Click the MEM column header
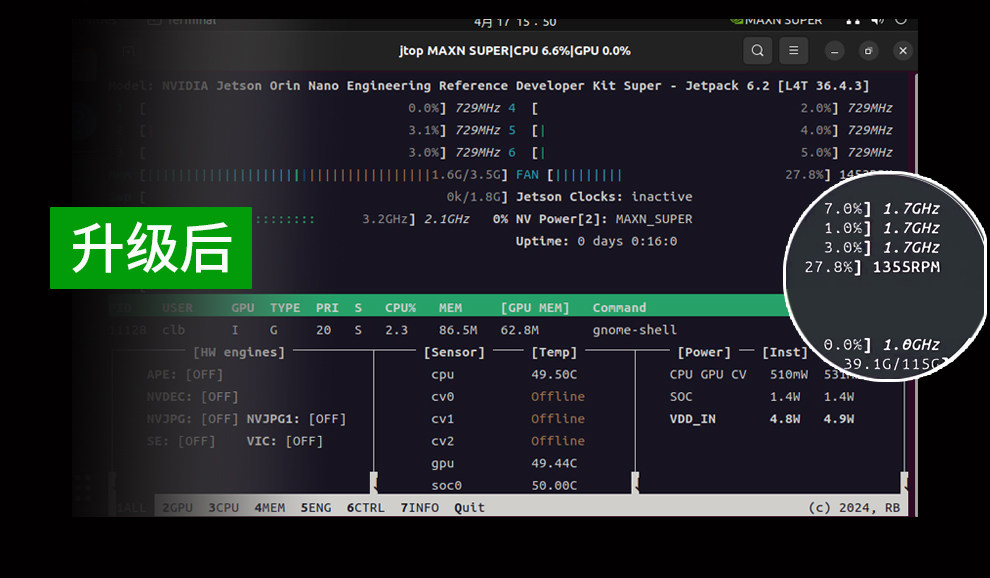Image resolution: width=990 pixels, height=578 pixels. [x=450, y=308]
